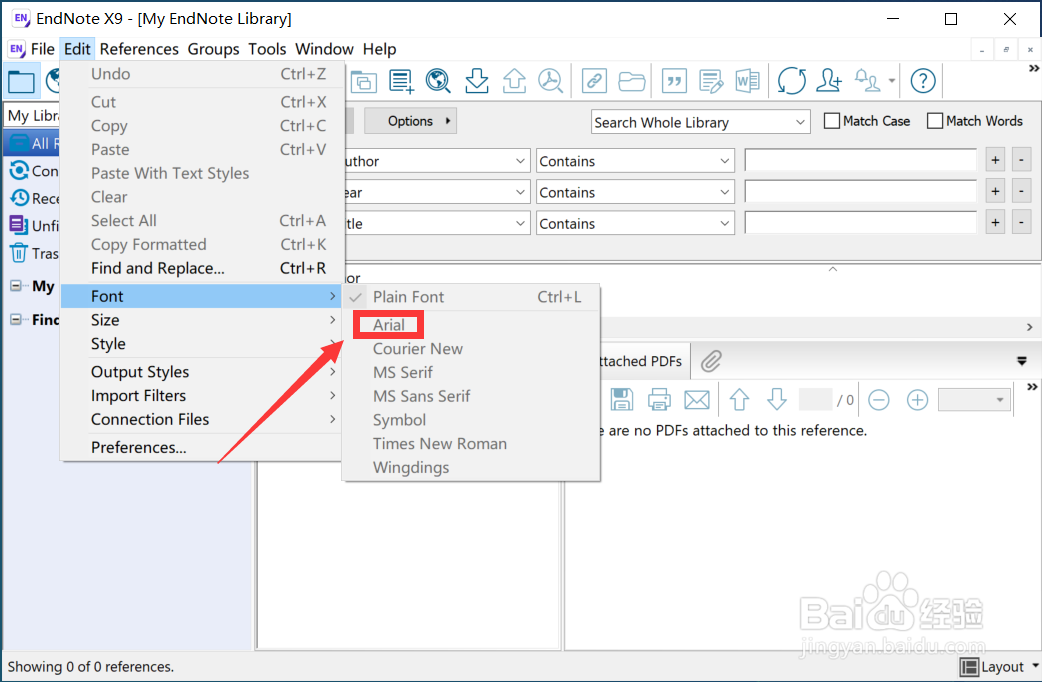Click the Layout icon in status bar

pos(969,667)
